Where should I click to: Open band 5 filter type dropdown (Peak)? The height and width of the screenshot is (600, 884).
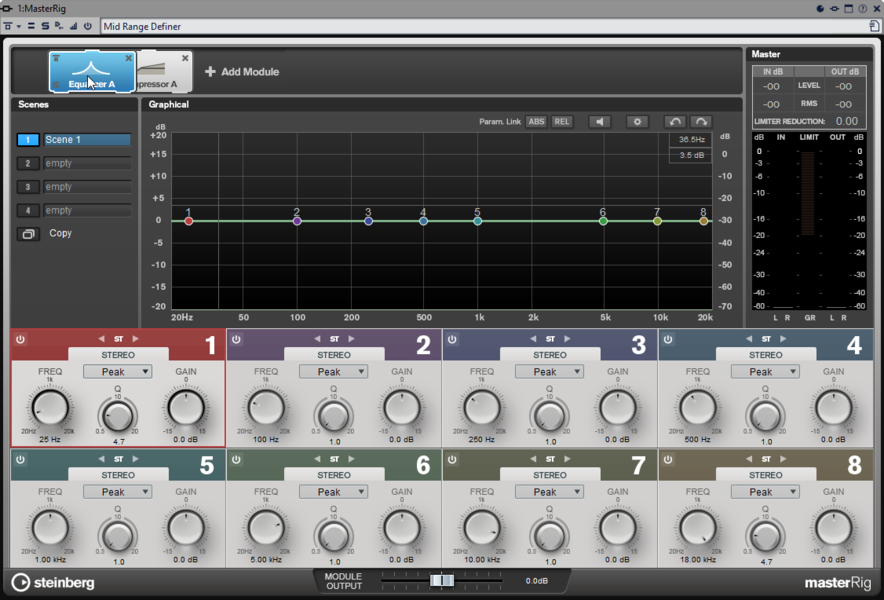(117, 492)
